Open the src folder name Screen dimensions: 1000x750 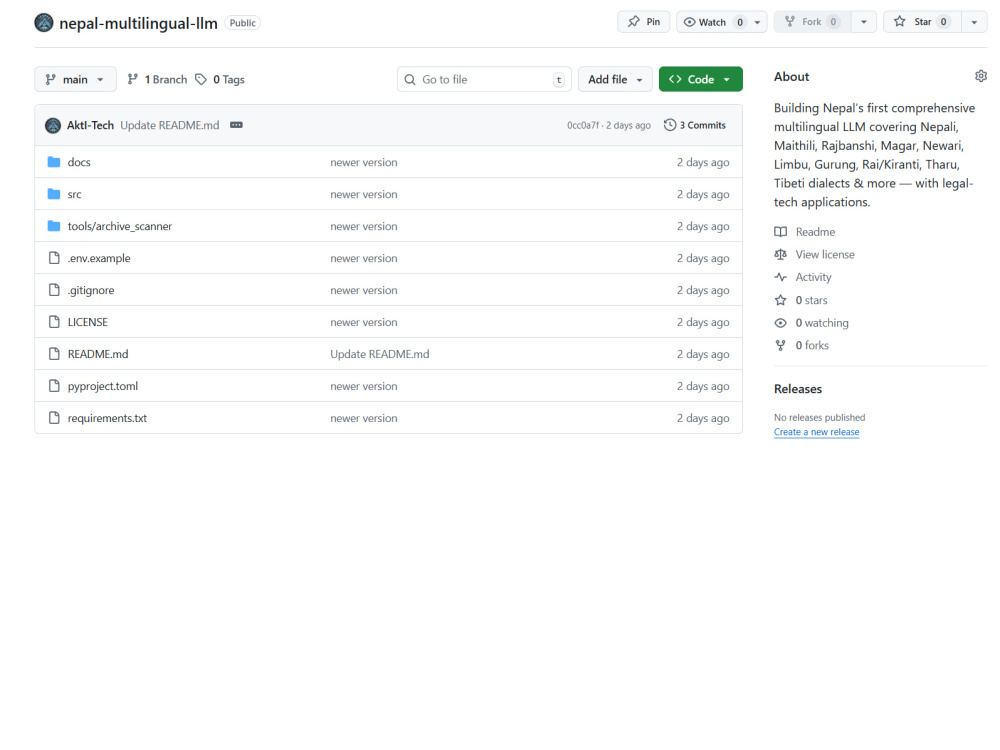75,194
